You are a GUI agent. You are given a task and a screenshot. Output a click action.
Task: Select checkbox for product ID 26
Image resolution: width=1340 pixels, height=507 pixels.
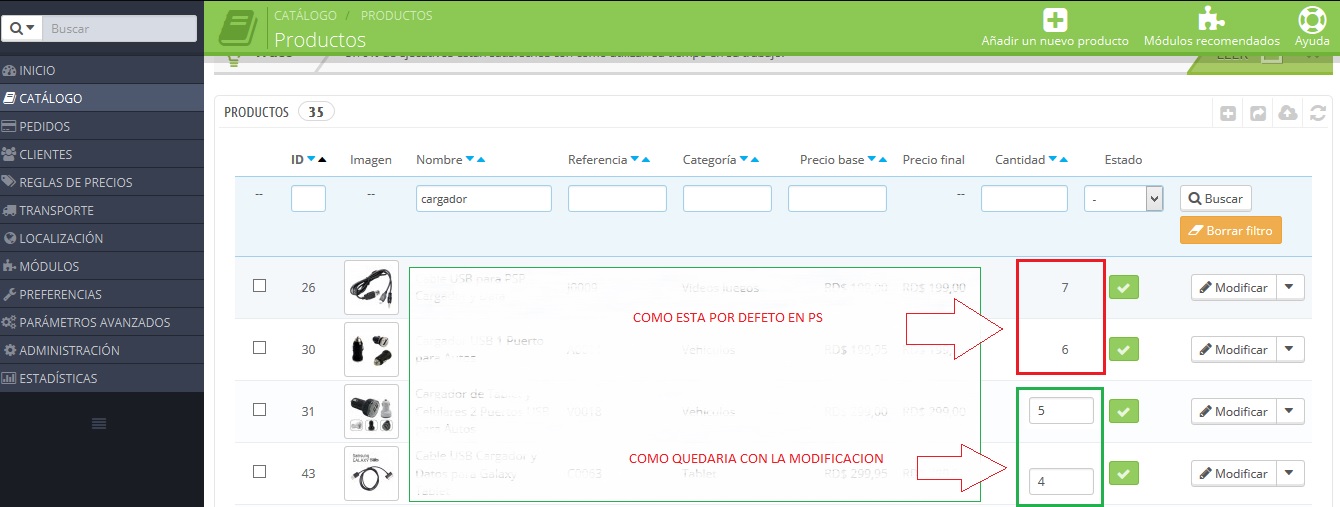(x=260, y=286)
